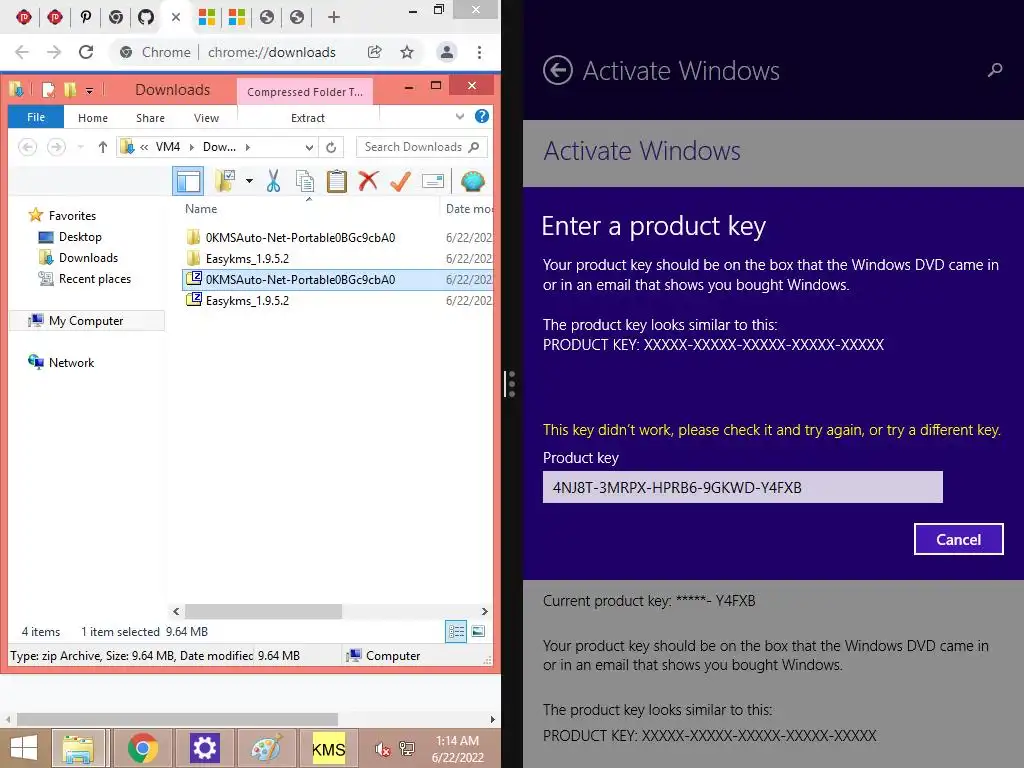
Task: Delete with the red X icon
Action: pos(368,181)
